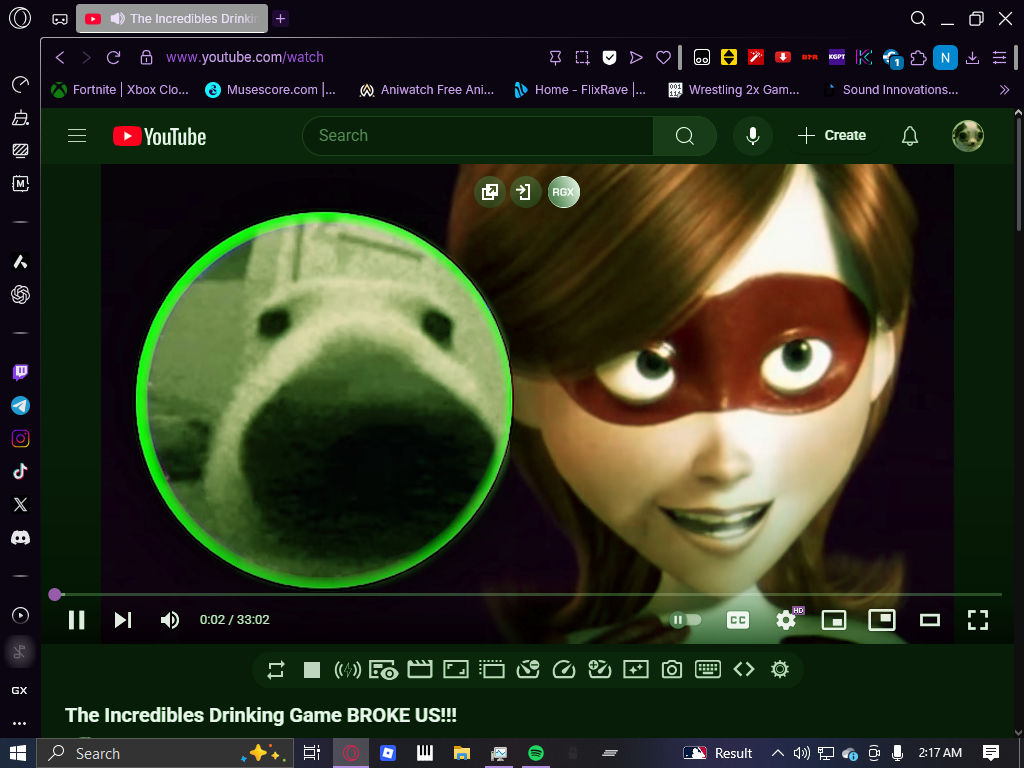
Task: Open Aniwatch Free Anime bookmark
Action: point(426,90)
